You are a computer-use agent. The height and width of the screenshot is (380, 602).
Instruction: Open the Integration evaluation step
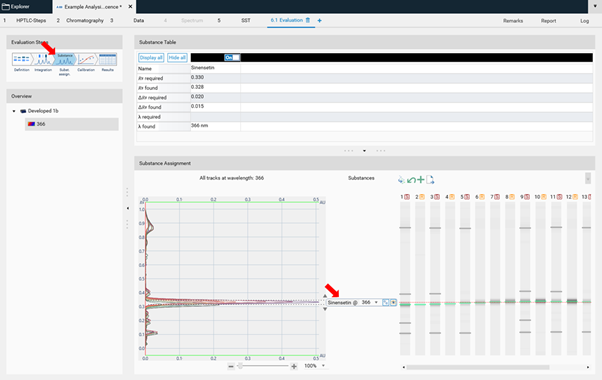click(43, 59)
